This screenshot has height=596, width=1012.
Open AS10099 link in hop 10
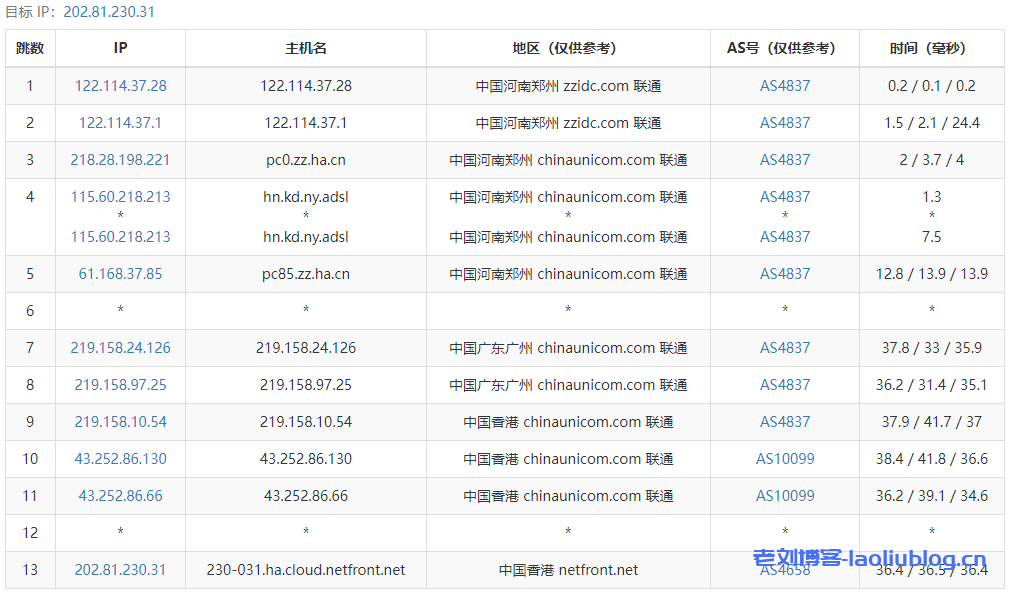[784, 458]
